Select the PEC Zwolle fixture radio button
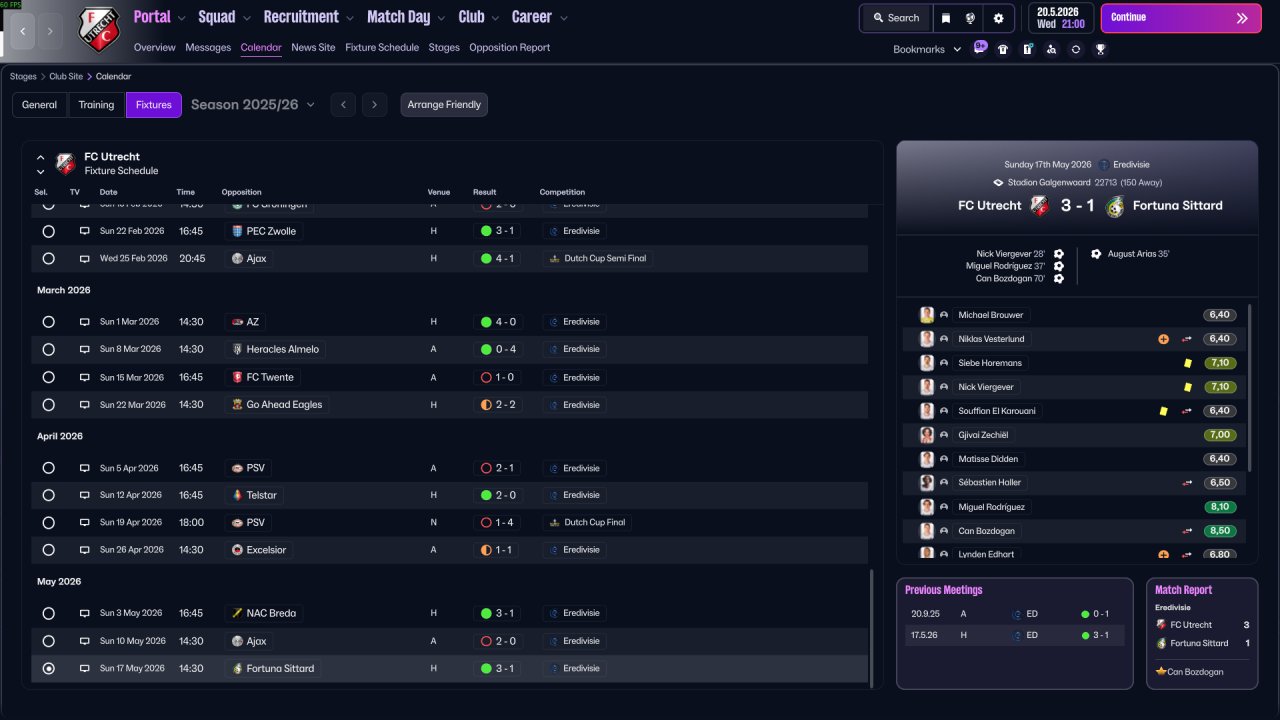 (48, 231)
